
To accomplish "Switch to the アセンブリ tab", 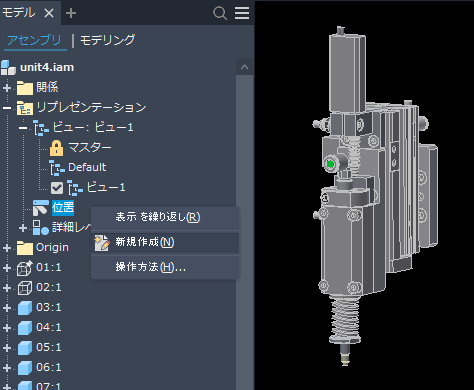I will 34,40.
